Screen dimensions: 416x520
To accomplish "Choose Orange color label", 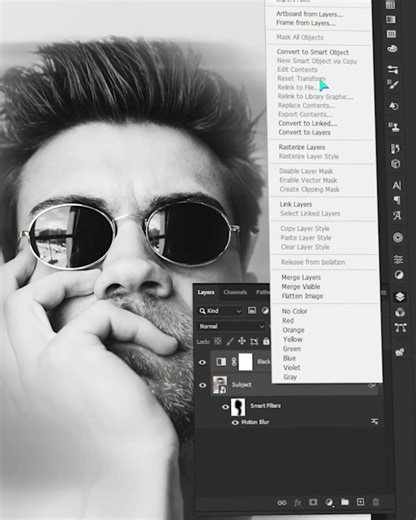I will click(x=293, y=330).
